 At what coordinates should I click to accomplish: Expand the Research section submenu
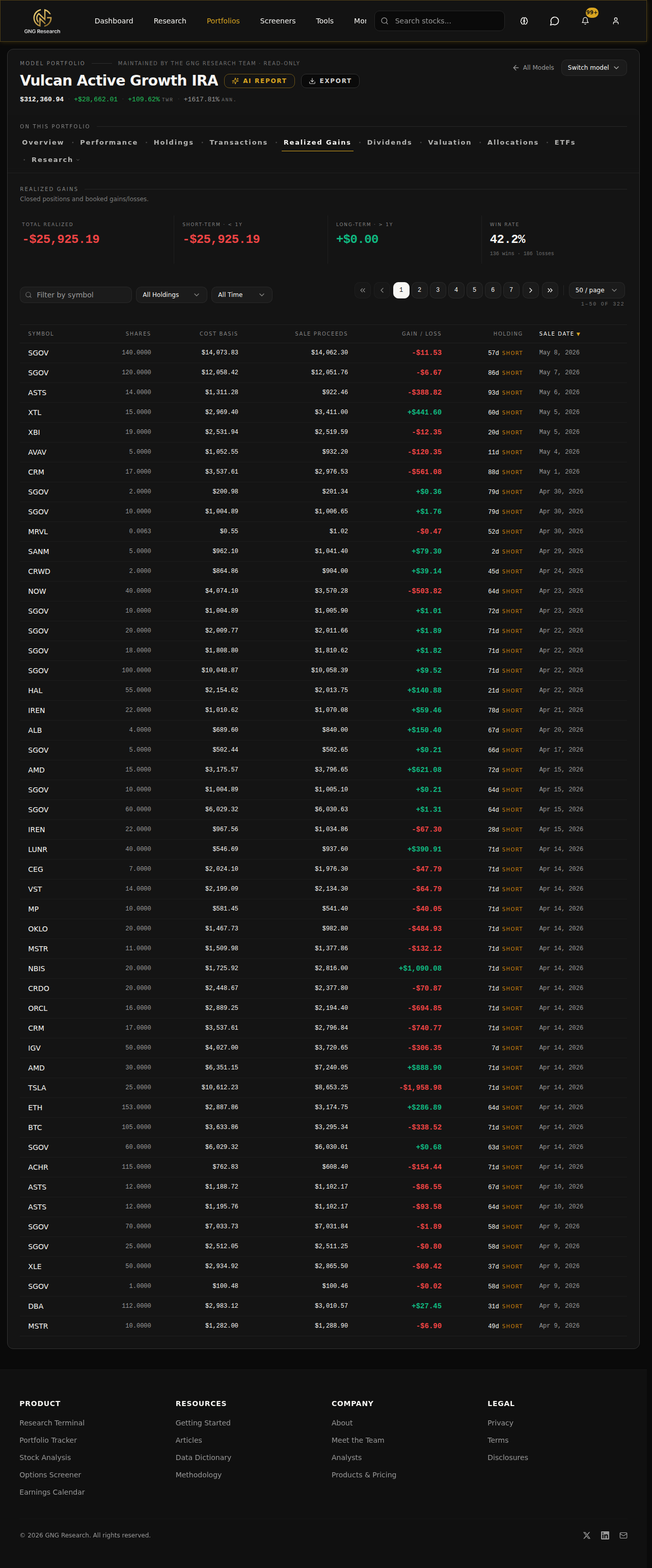[x=56, y=159]
